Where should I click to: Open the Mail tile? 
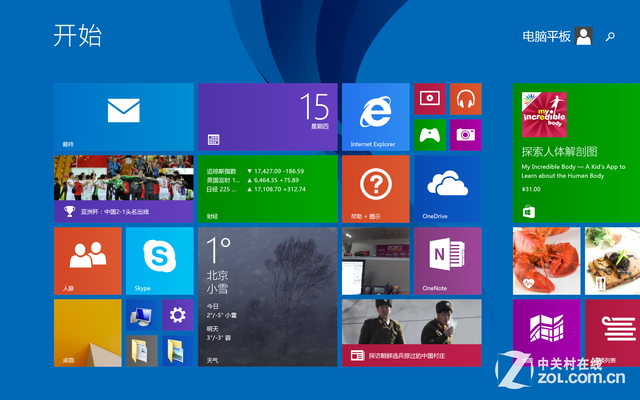[x=123, y=117]
